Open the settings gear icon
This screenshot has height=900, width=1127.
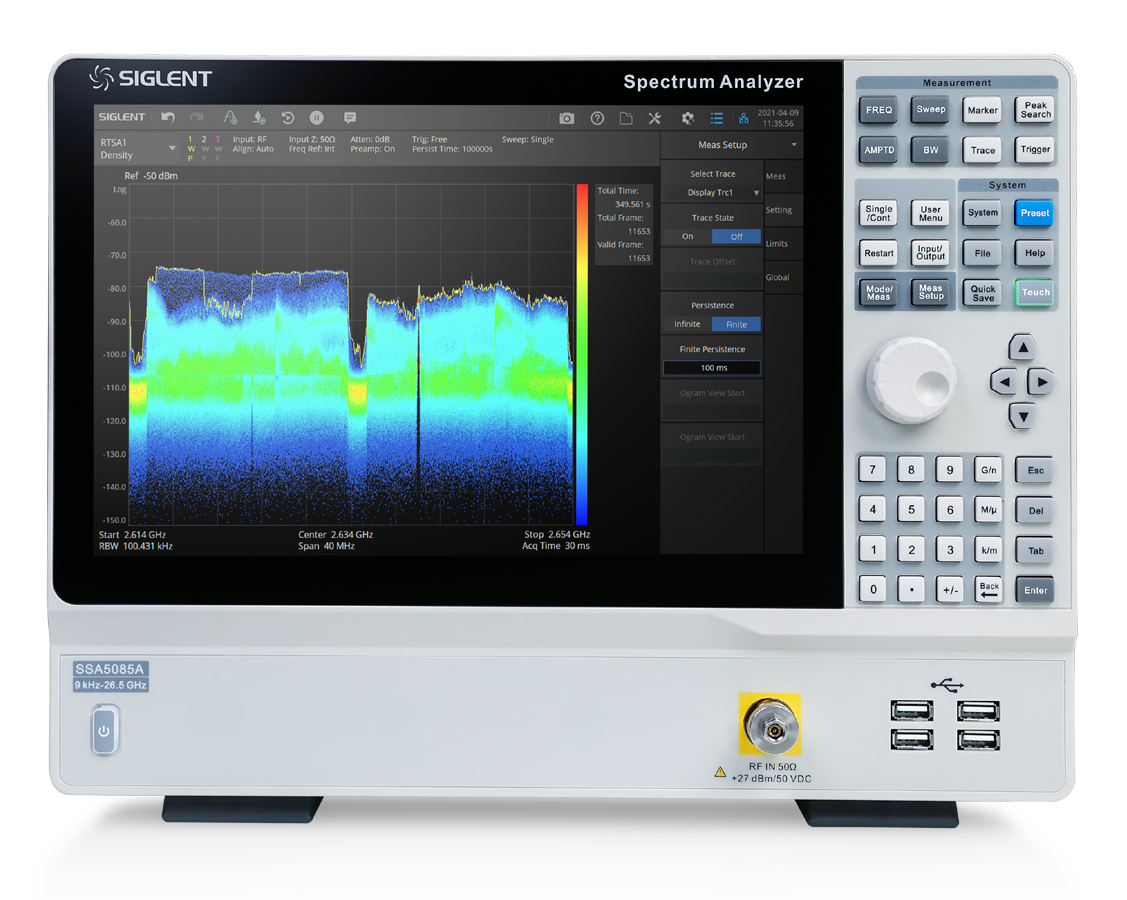click(688, 118)
